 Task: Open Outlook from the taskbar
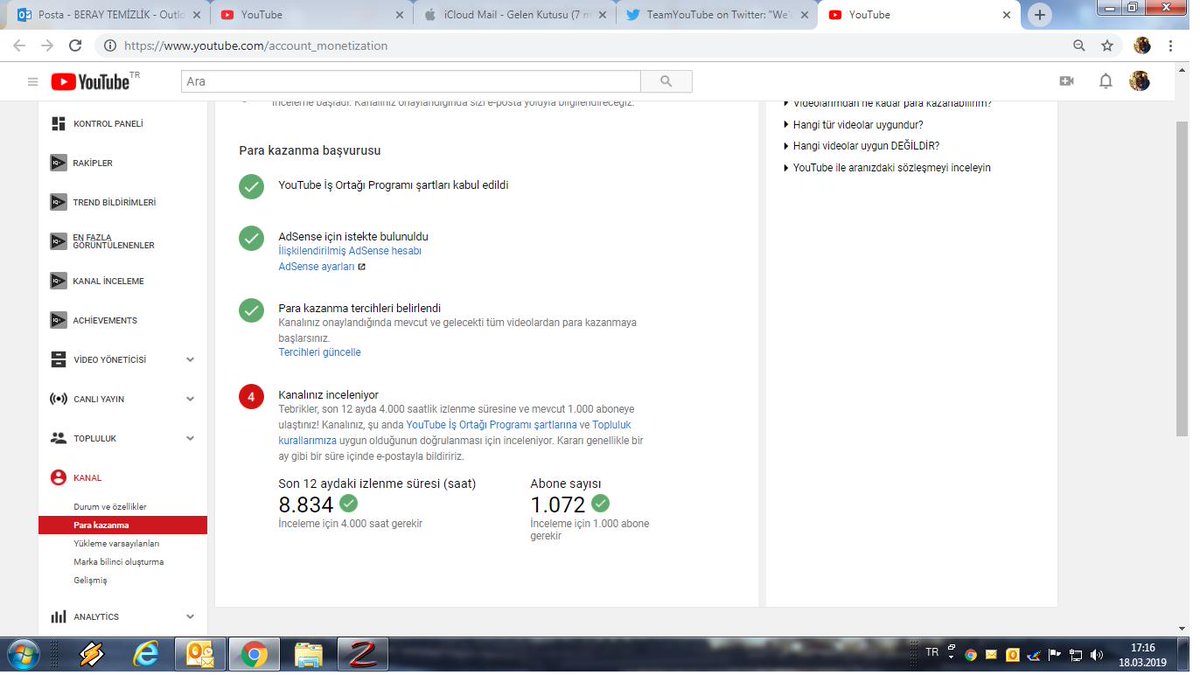(200, 655)
